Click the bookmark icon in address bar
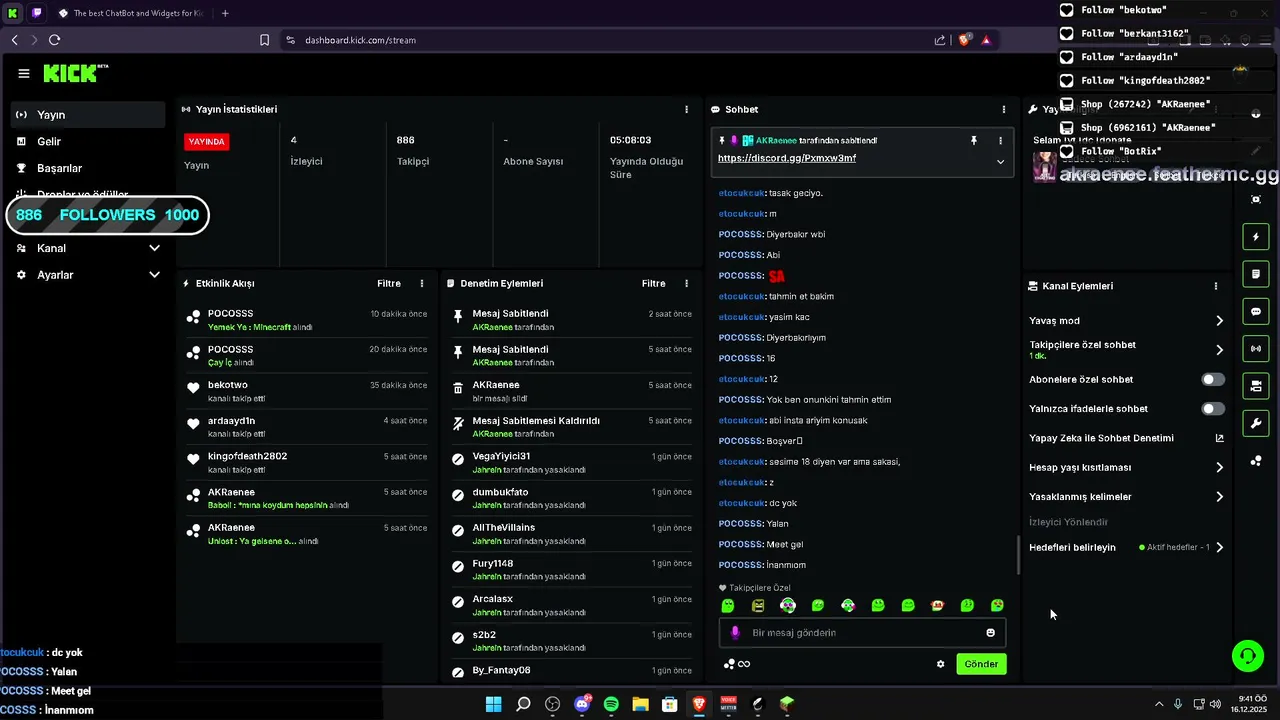This screenshot has width=1280, height=720. click(264, 40)
